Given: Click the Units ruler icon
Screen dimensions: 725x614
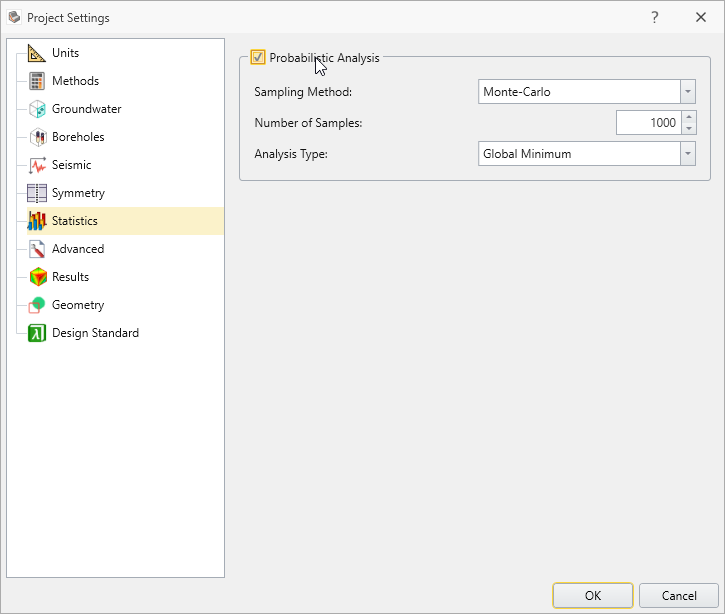Looking at the screenshot, I should [x=37, y=53].
